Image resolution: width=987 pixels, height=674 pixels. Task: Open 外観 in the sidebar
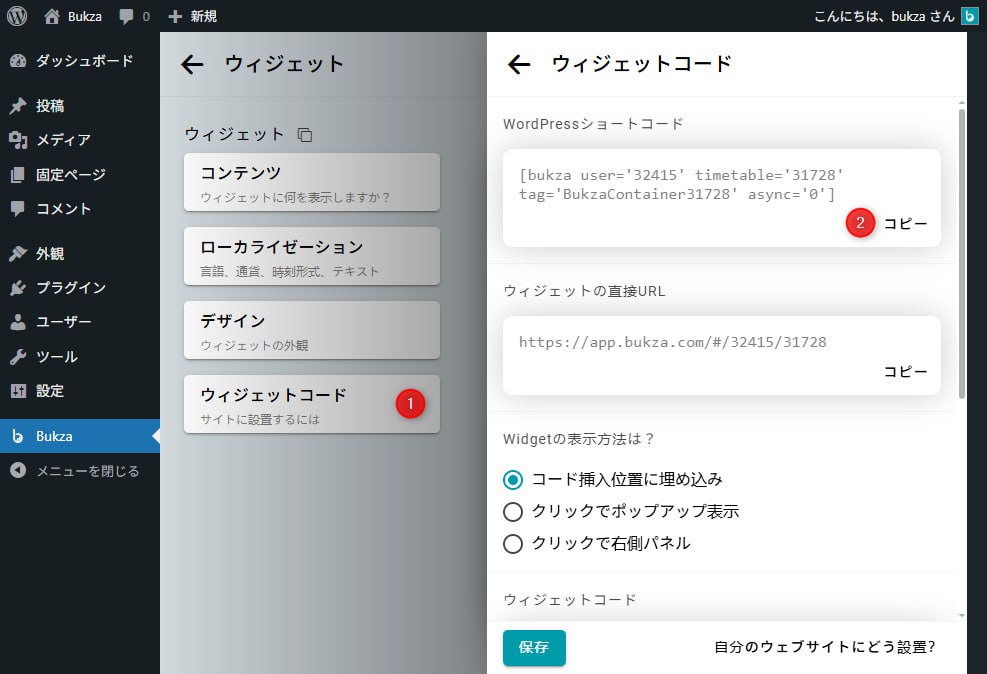(x=80, y=253)
